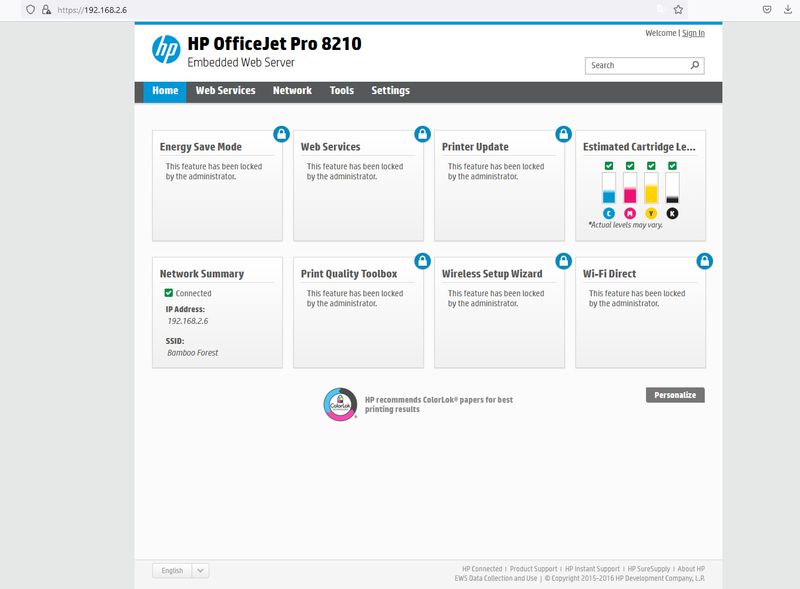Click the magenta M cartridge icon
This screenshot has height=589, width=800.
point(630,213)
